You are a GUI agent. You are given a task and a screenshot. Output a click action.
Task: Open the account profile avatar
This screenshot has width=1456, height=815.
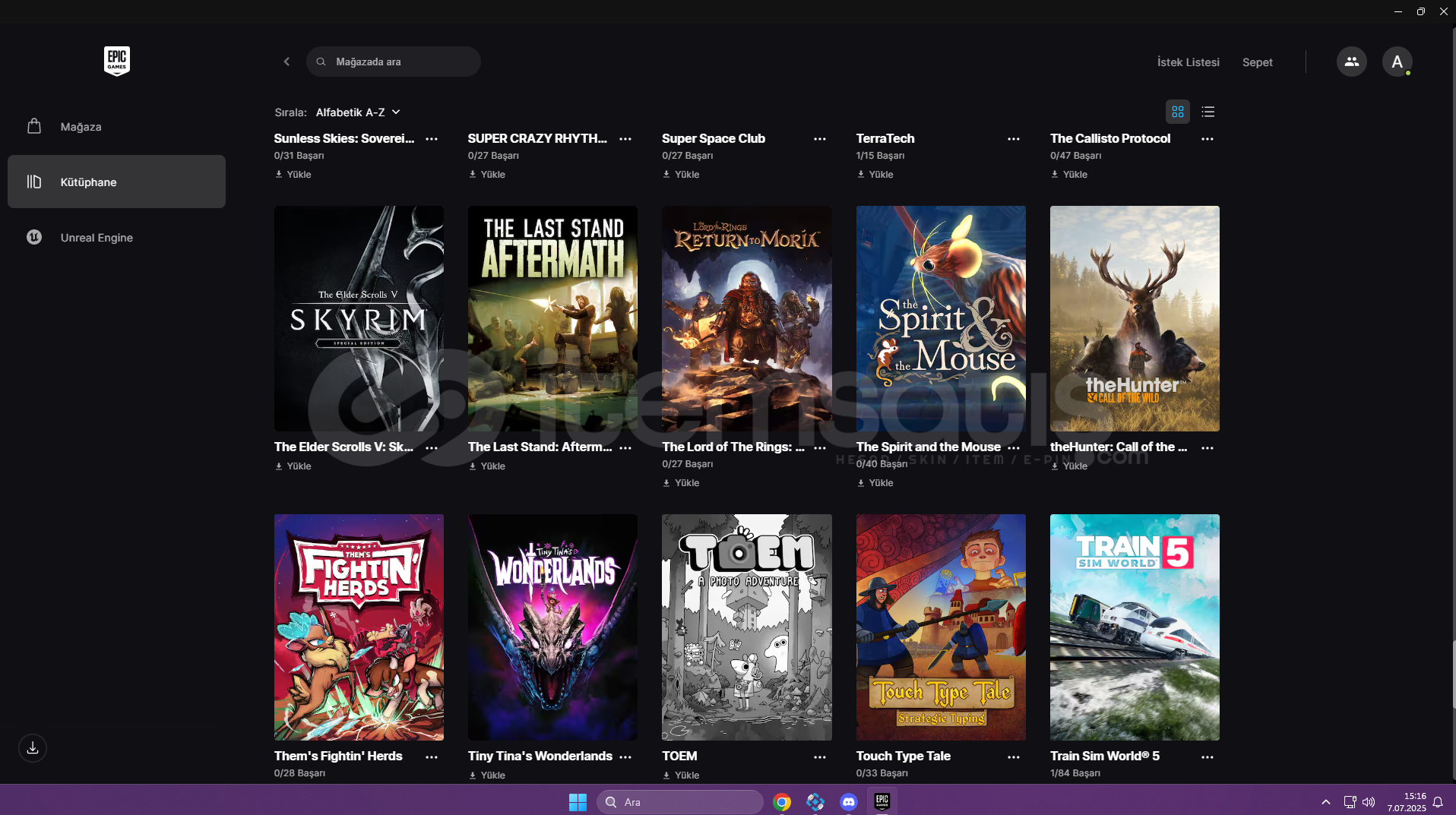point(1397,62)
